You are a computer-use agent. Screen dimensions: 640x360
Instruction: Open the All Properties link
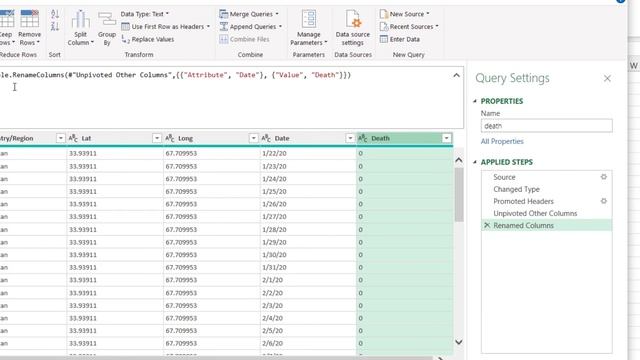pyautogui.click(x=502, y=141)
